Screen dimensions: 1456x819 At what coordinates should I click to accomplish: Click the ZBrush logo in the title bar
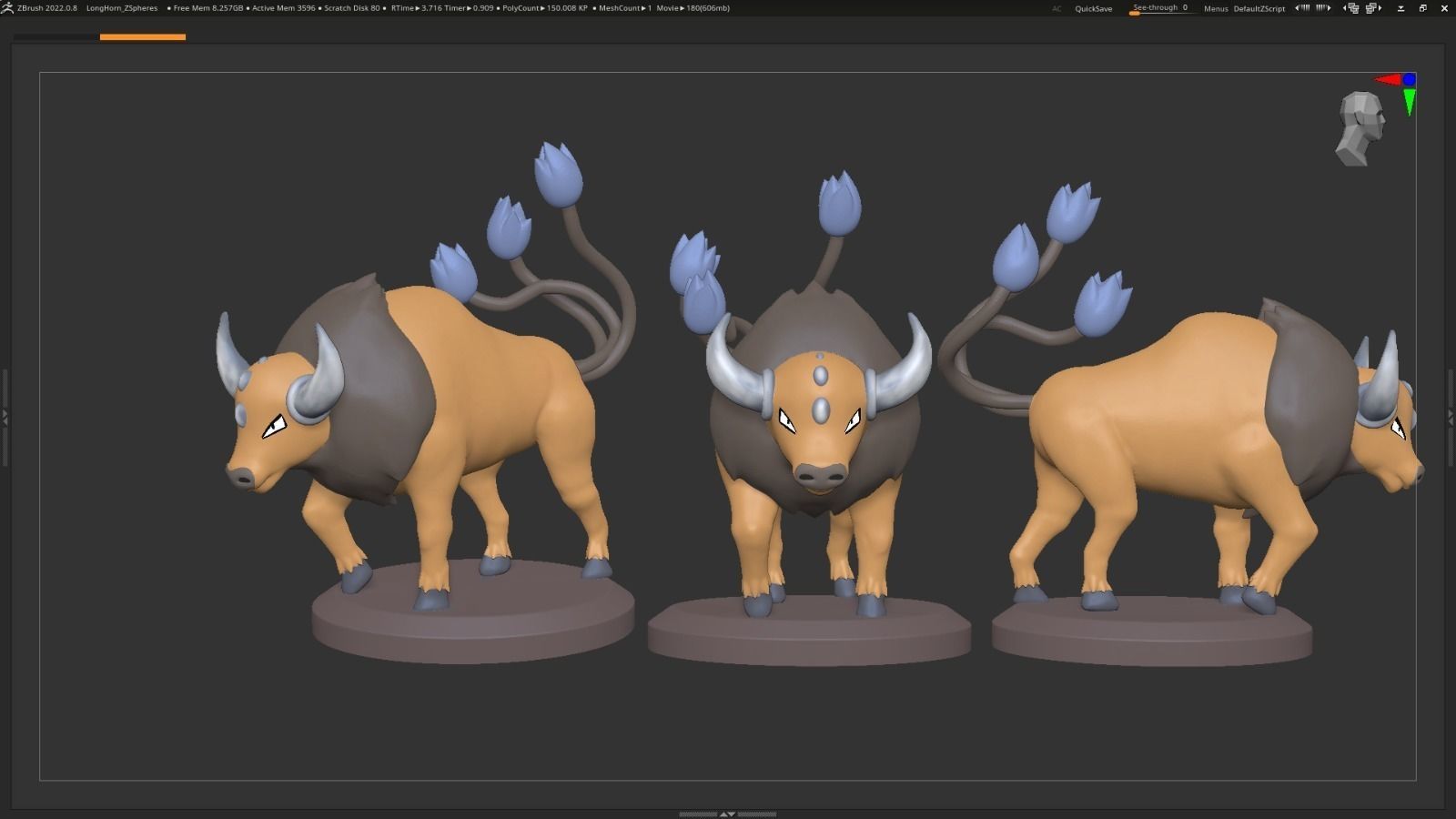(x=9, y=7)
